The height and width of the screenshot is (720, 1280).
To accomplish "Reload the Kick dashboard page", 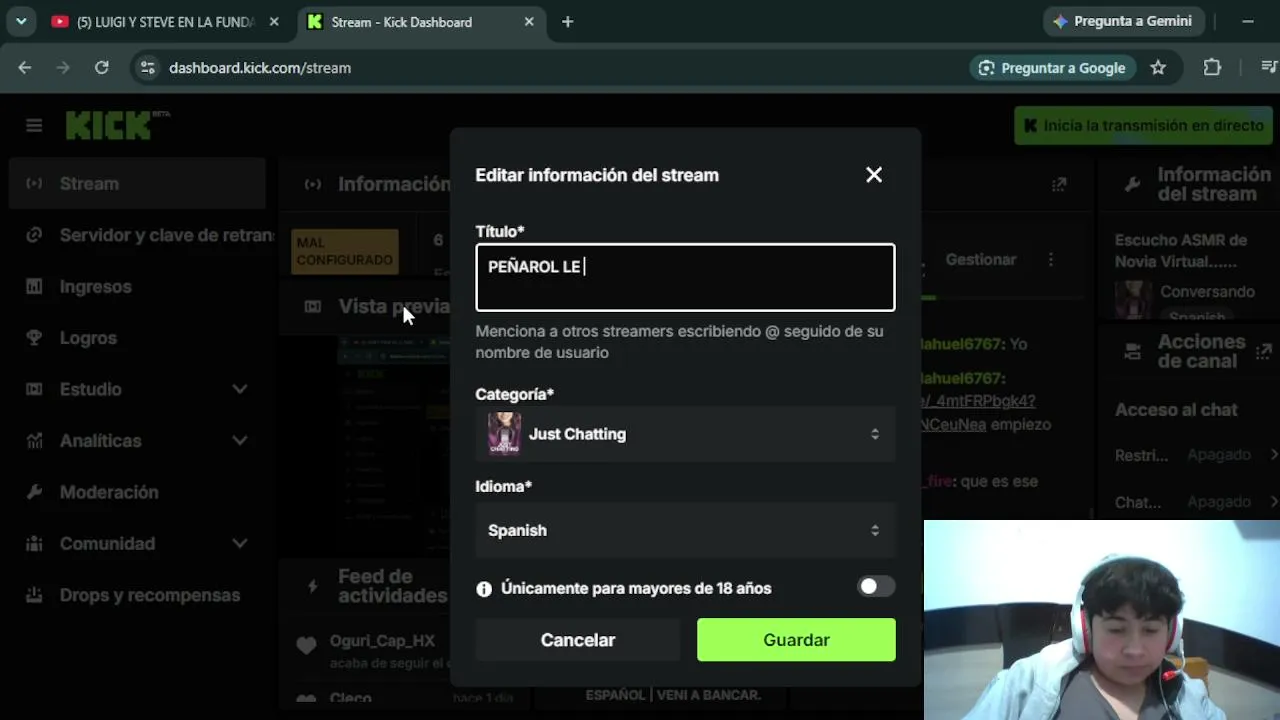I will pyautogui.click(x=101, y=68).
